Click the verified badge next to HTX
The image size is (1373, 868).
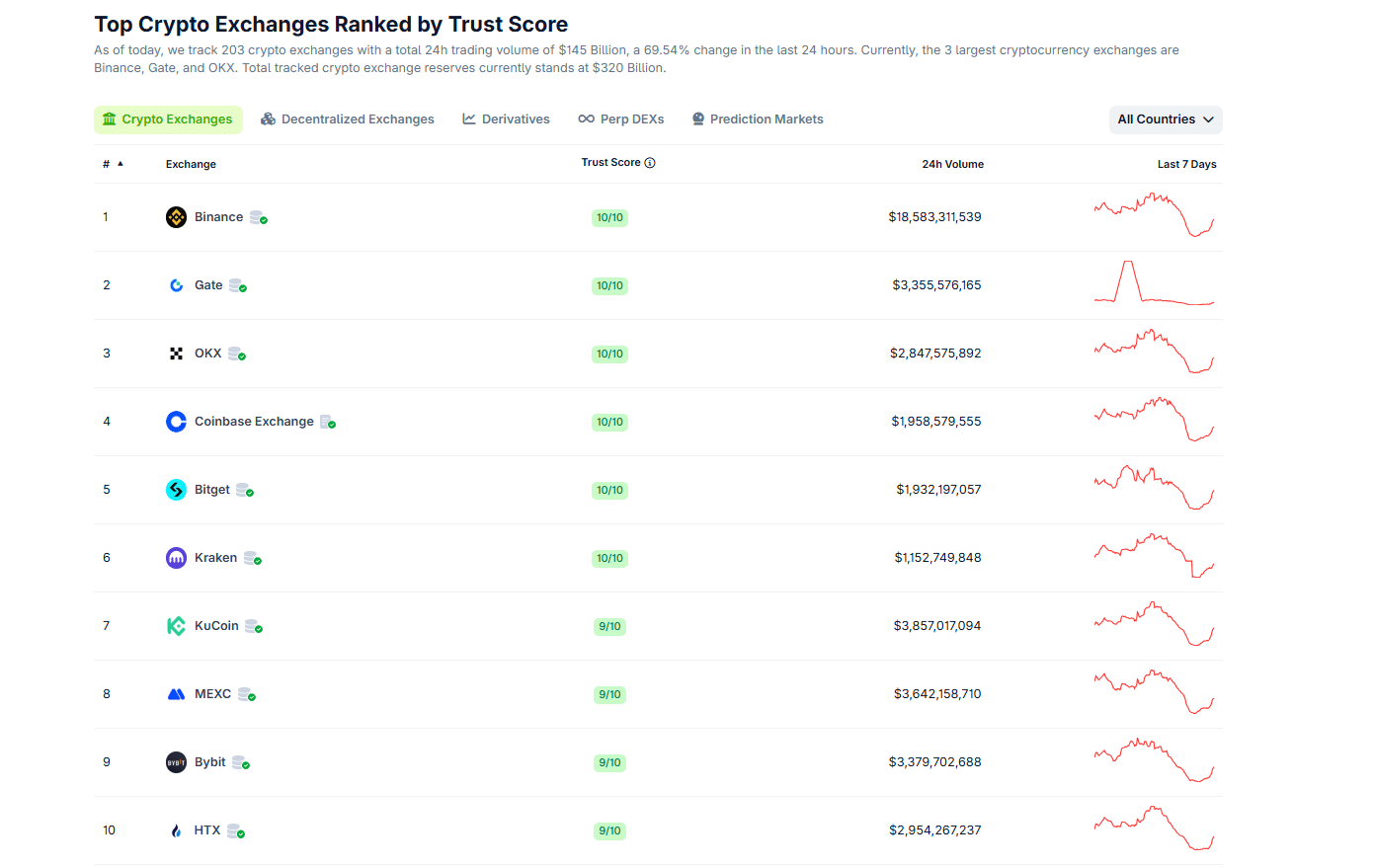click(x=237, y=831)
